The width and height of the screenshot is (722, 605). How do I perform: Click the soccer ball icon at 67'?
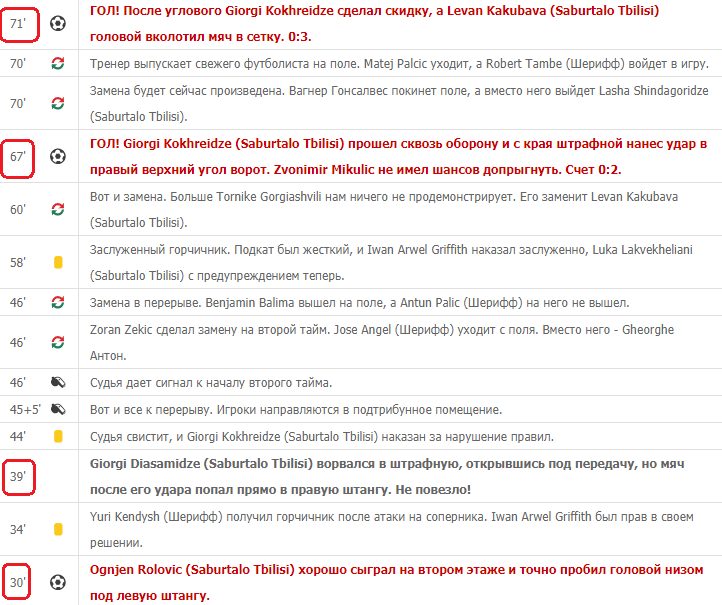(x=57, y=156)
